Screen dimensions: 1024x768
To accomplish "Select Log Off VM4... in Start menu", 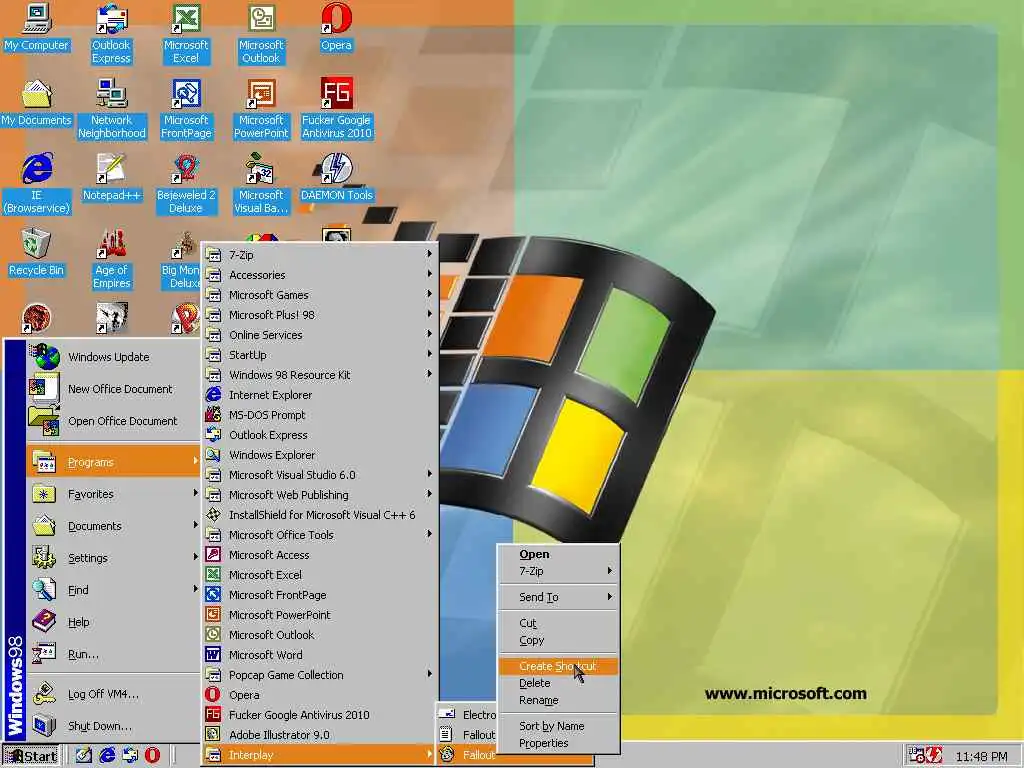I will [x=114, y=694].
